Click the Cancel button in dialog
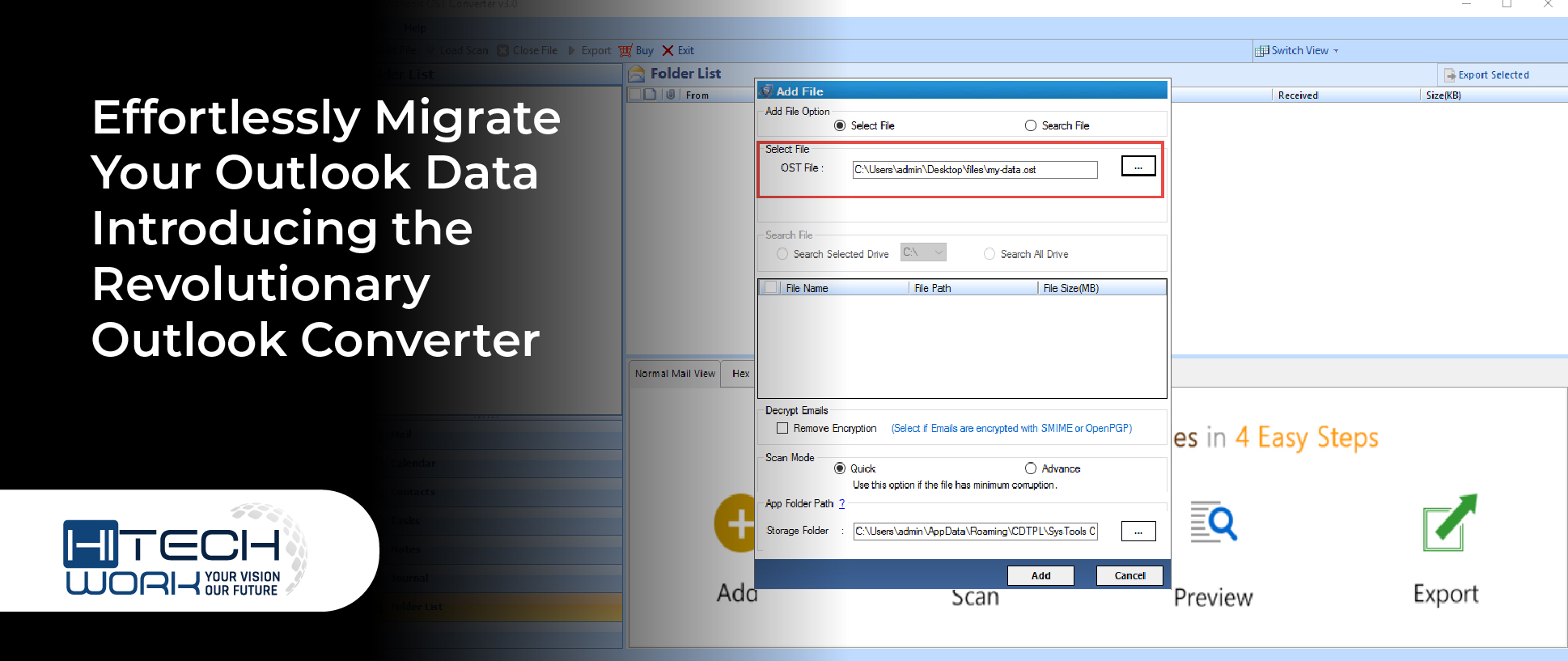The image size is (1568, 661). click(1129, 575)
